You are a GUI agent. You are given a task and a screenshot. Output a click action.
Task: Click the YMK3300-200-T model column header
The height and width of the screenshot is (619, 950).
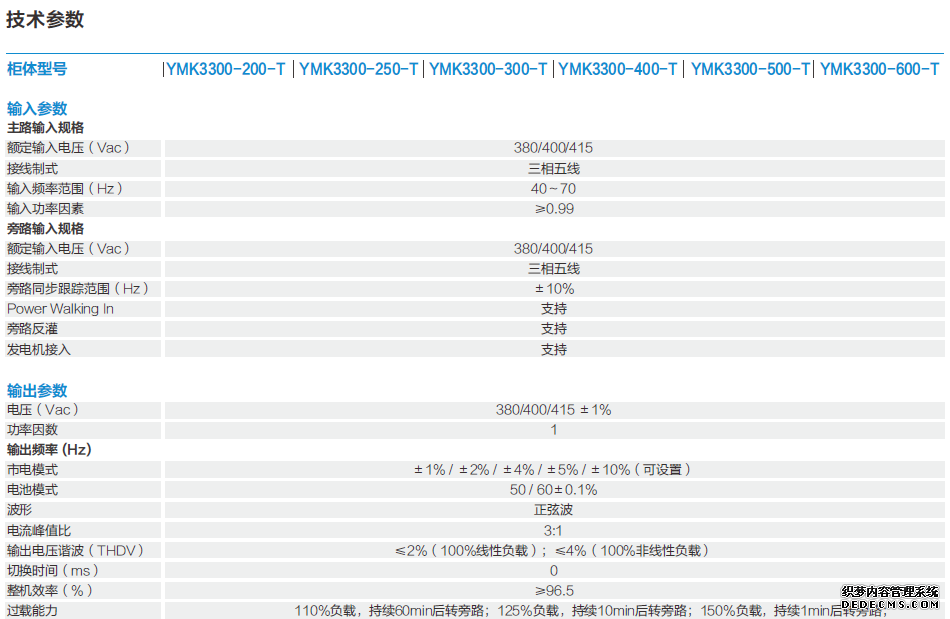click(x=226, y=69)
